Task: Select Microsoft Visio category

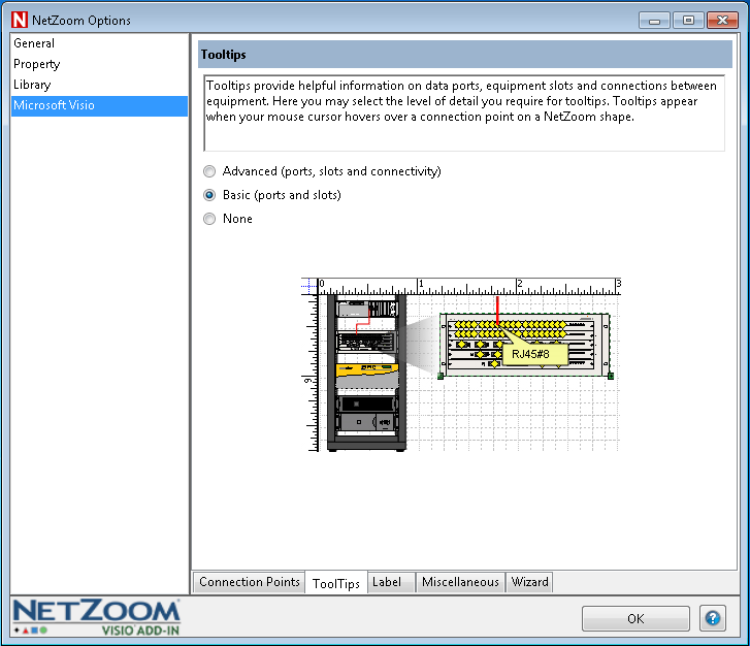Action: (99, 105)
